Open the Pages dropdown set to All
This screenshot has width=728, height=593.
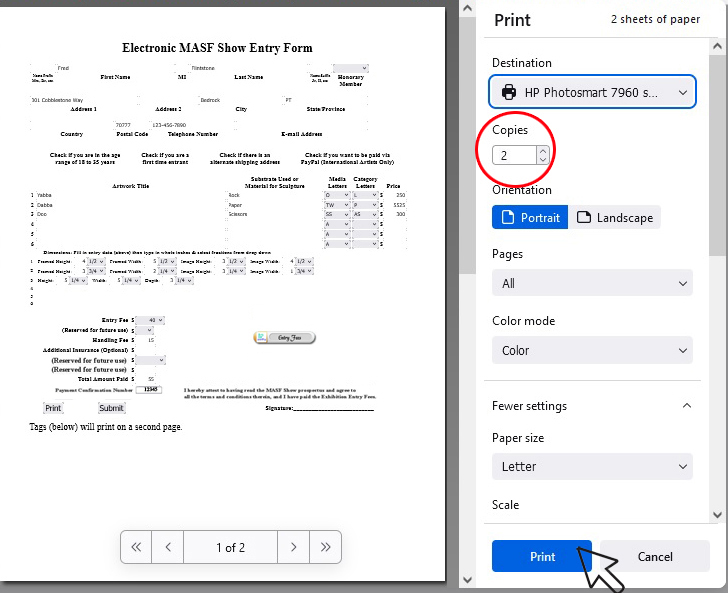point(592,283)
